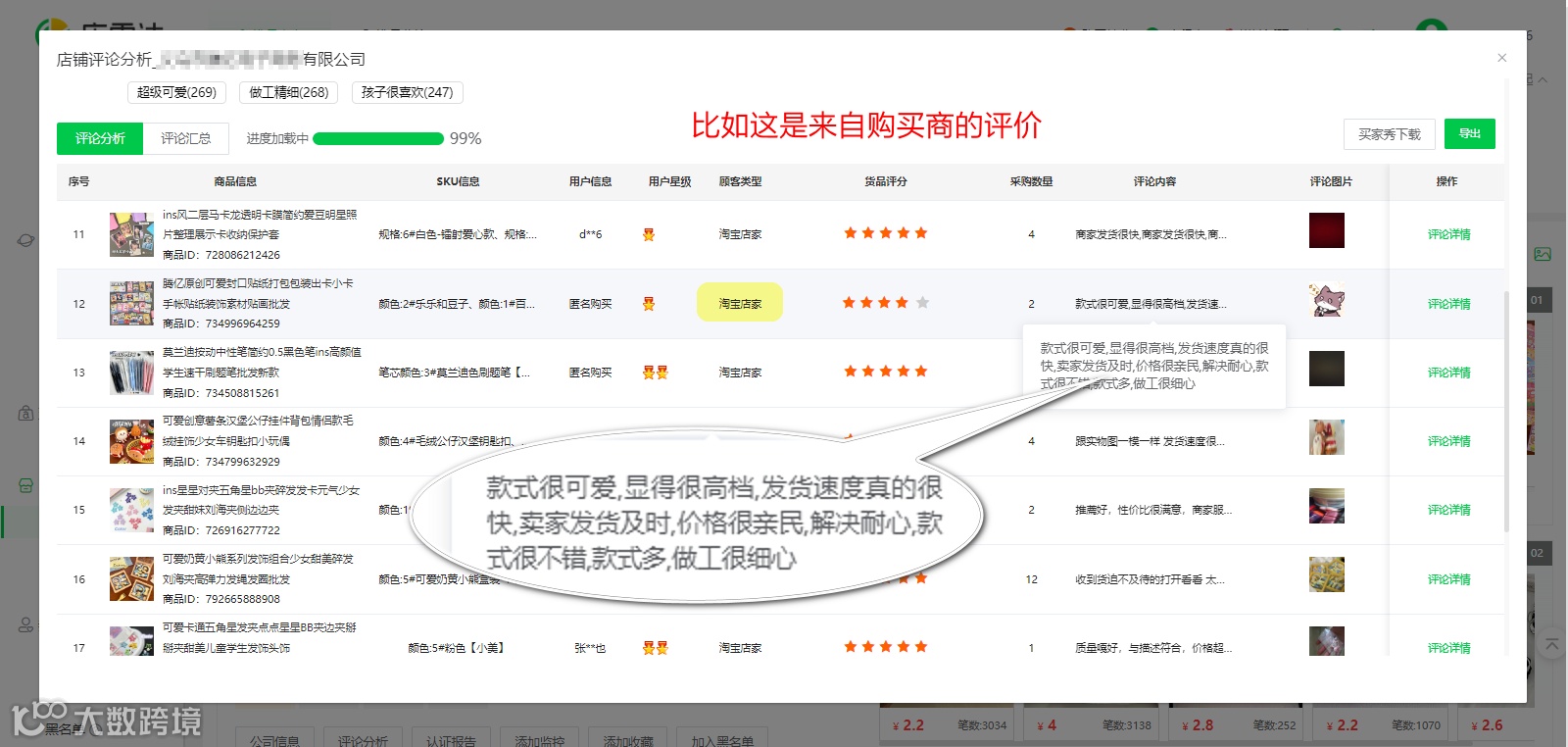Screen dimensions: 1568x747
Task: Click the green 导出 button
Action: coord(1469,134)
